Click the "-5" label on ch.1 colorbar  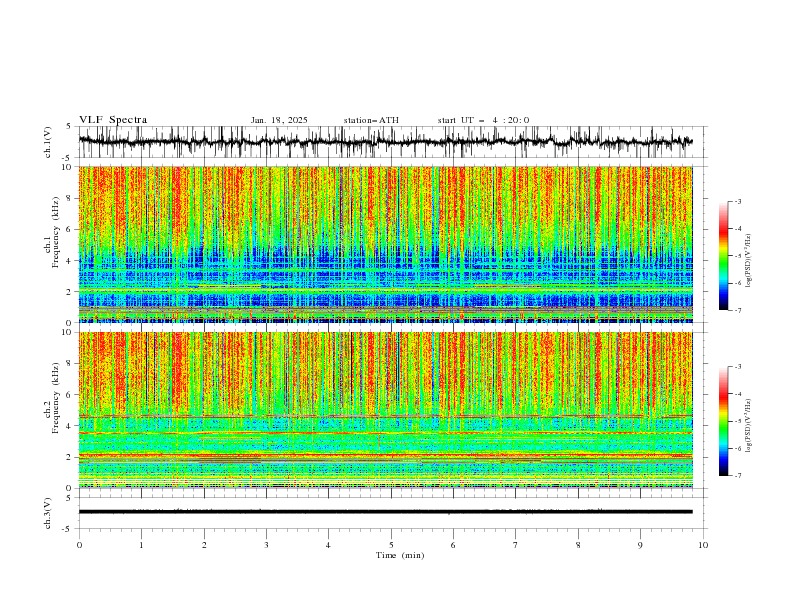pos(738,256)
